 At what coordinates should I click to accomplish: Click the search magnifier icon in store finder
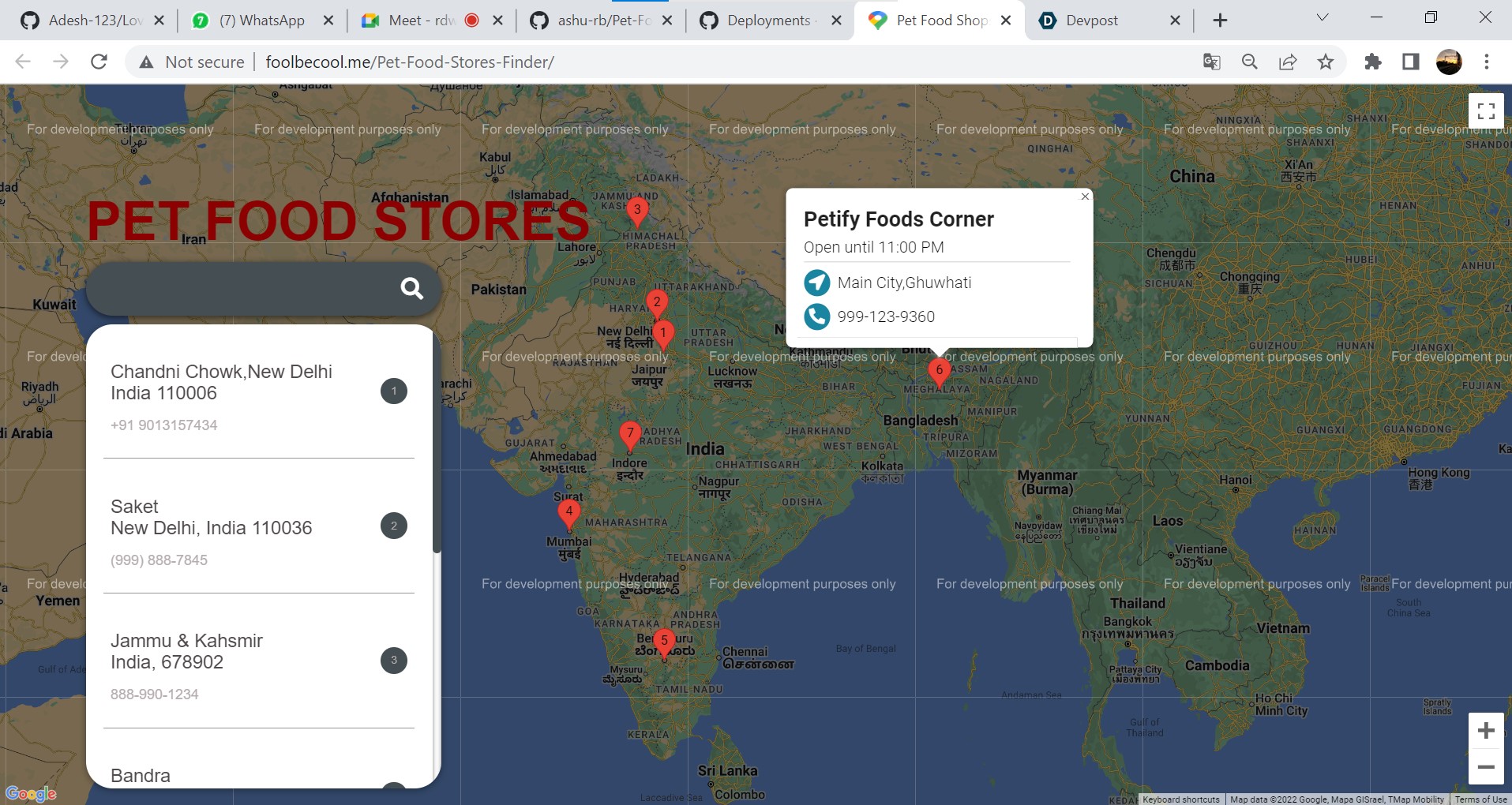(x=411, y=289)
